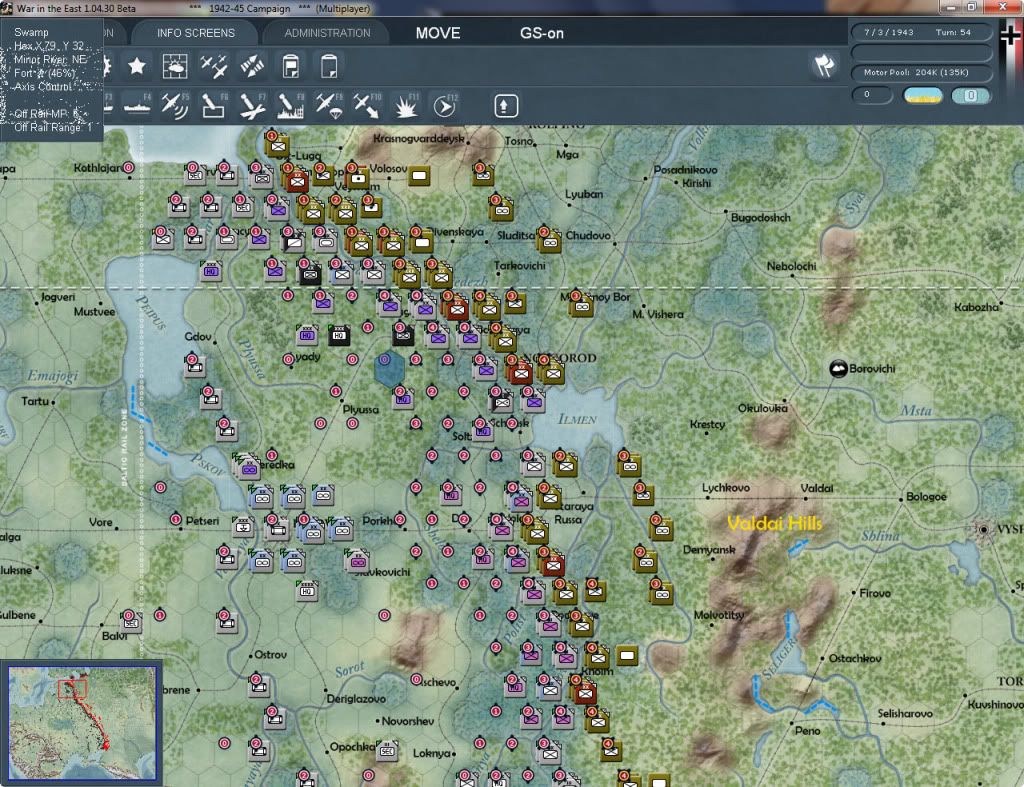Select the HQ counter northeast of Ostrov
The height and width of the screenshot is (787, 1024).
tap(307, 591)
